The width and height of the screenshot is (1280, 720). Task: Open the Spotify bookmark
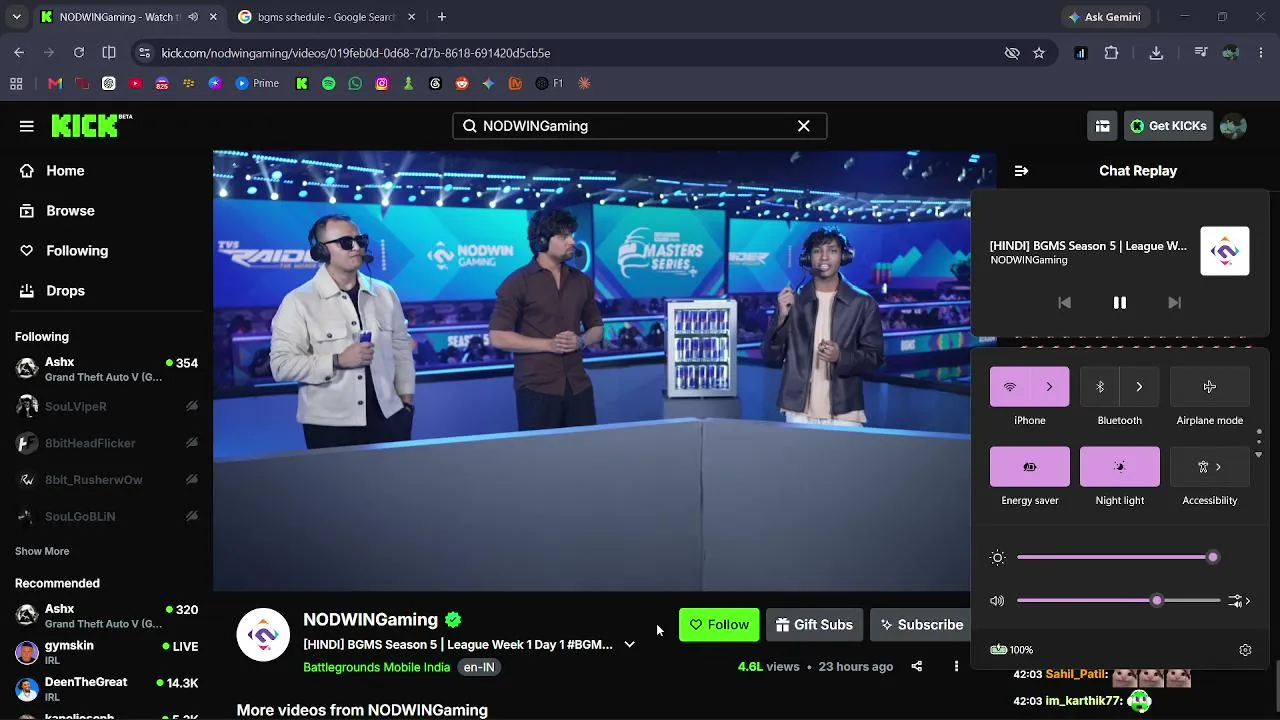pyautogui.click(x=328, y=84)
